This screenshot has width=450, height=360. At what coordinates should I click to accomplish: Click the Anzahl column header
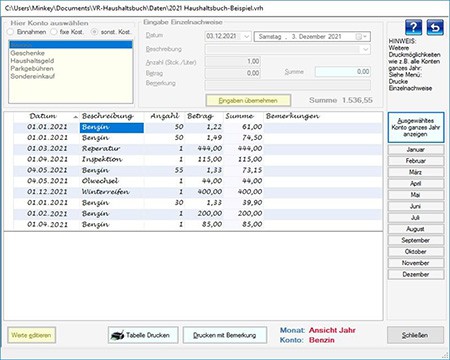tap(164, 116)
